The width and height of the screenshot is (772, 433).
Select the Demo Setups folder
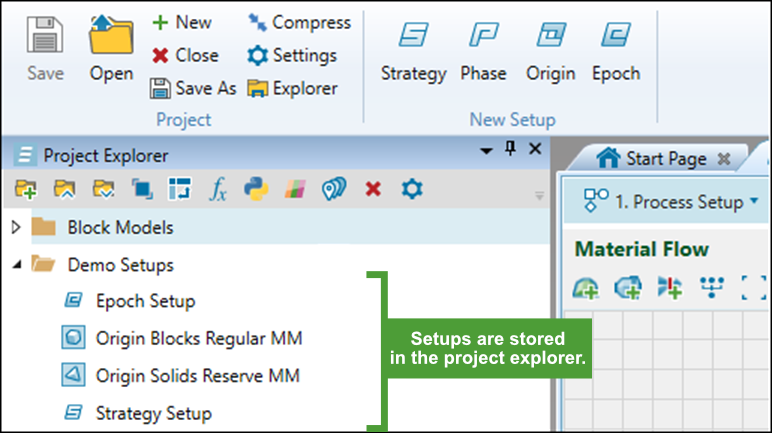click(121, 265)
